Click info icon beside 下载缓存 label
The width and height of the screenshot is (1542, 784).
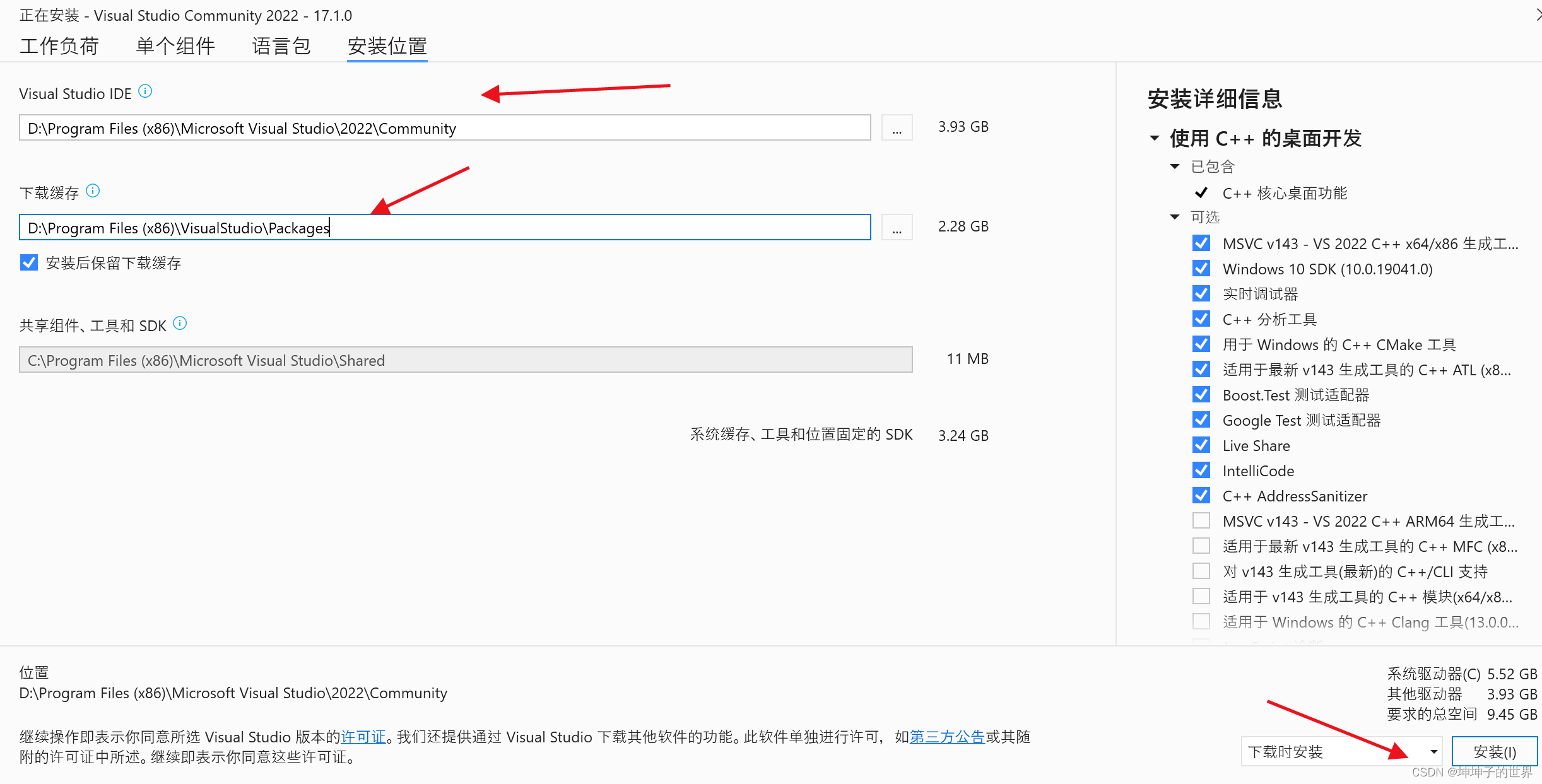93,190
